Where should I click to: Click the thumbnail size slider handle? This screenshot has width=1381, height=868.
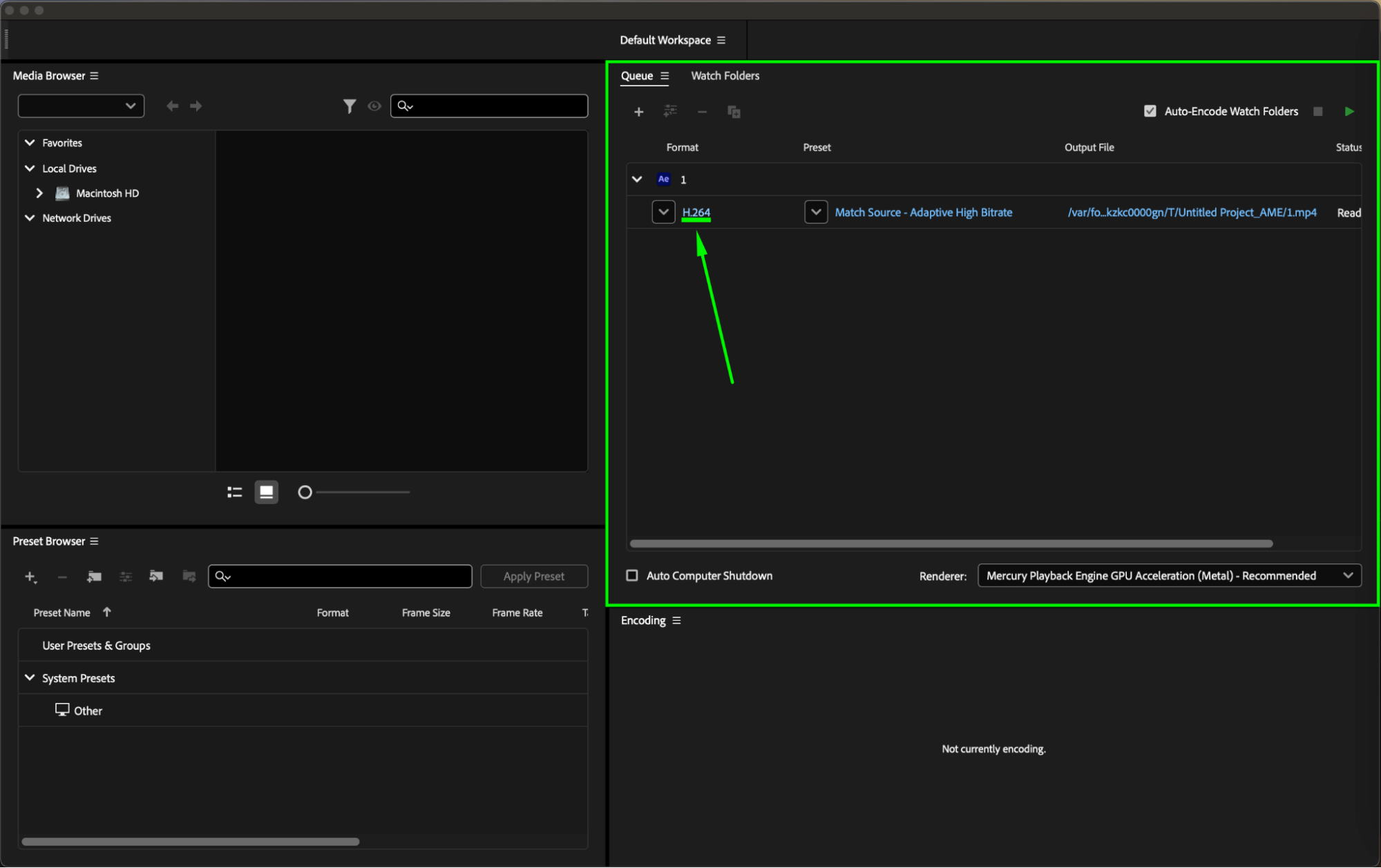(x=305, y=492)
